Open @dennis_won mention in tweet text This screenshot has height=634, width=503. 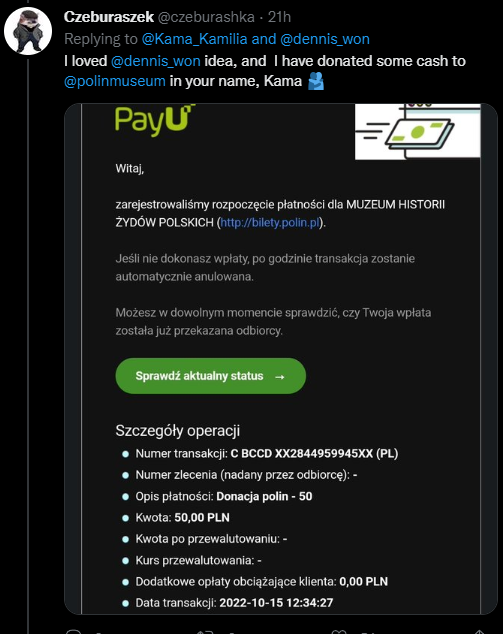pyautogui.click(x=156, y=61)
